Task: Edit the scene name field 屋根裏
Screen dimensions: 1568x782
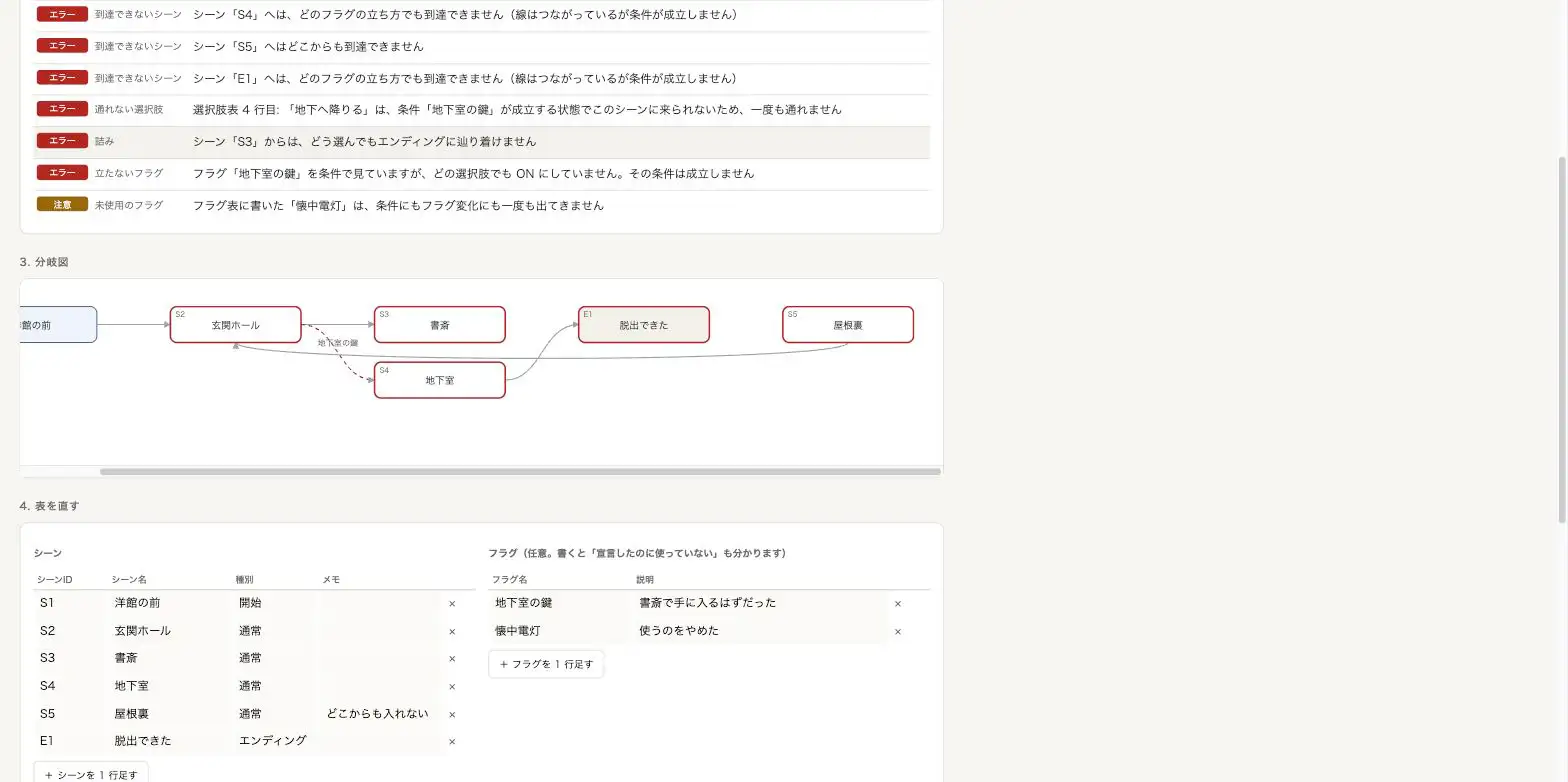Action: coord(169,714)
